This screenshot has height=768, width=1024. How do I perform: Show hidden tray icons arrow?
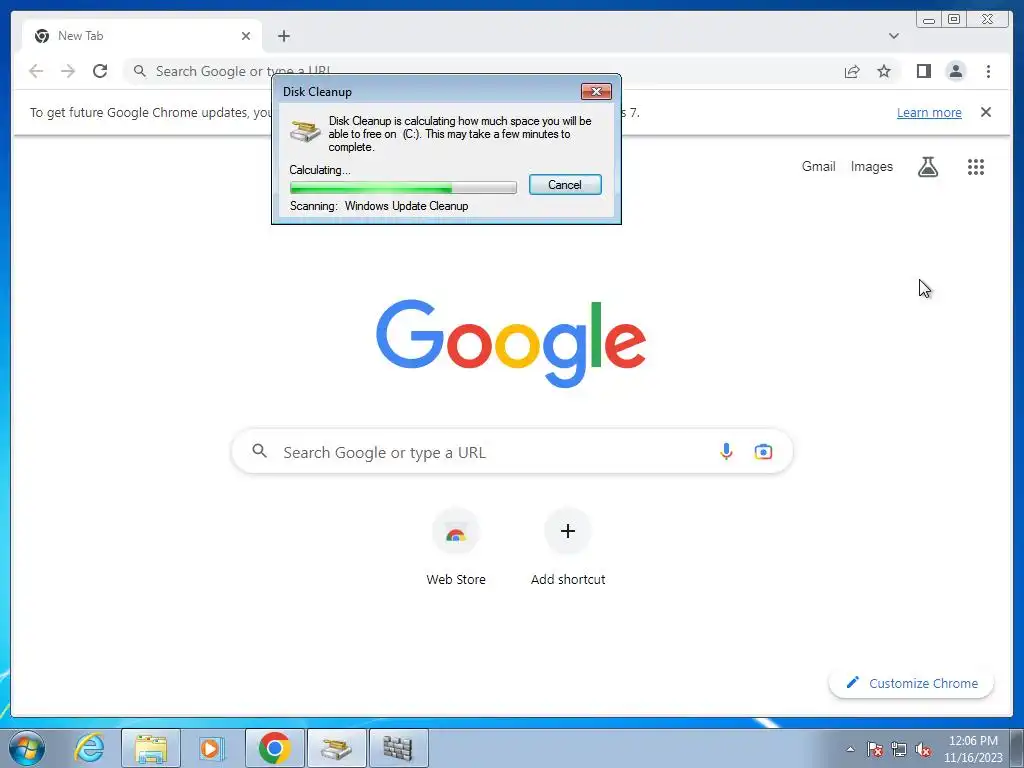850,749
